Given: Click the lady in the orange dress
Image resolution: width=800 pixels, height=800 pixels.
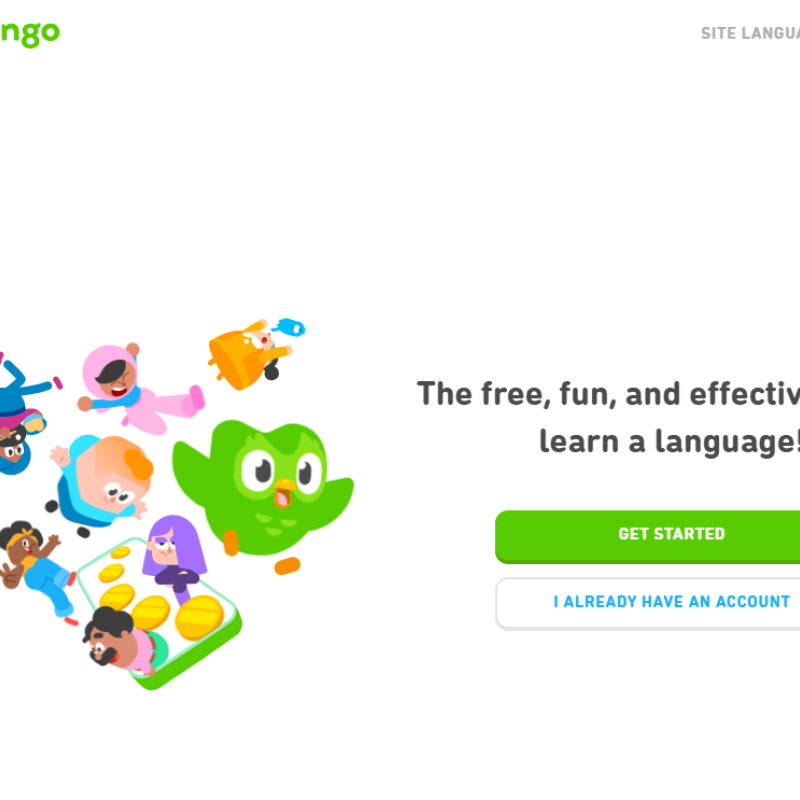Looking at the screenshot, I should pyautogui.click(x=249, y=354).
